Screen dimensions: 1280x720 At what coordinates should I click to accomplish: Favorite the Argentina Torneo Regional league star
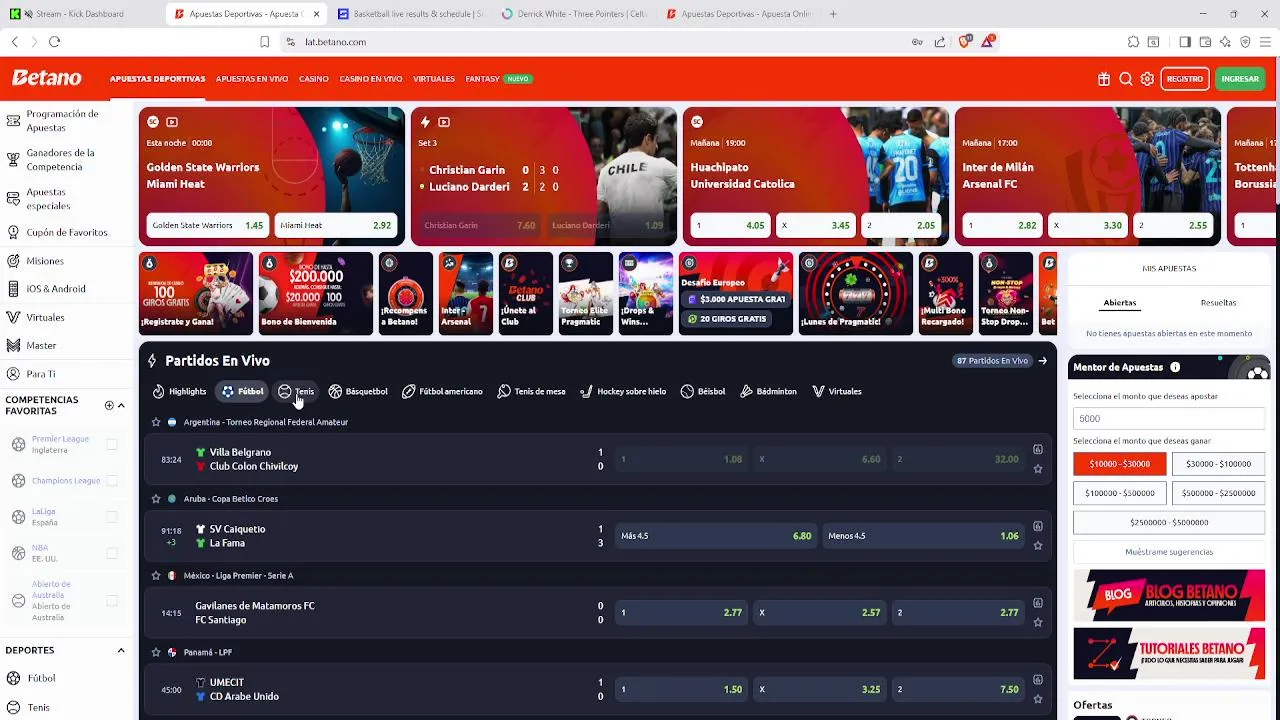156,422
